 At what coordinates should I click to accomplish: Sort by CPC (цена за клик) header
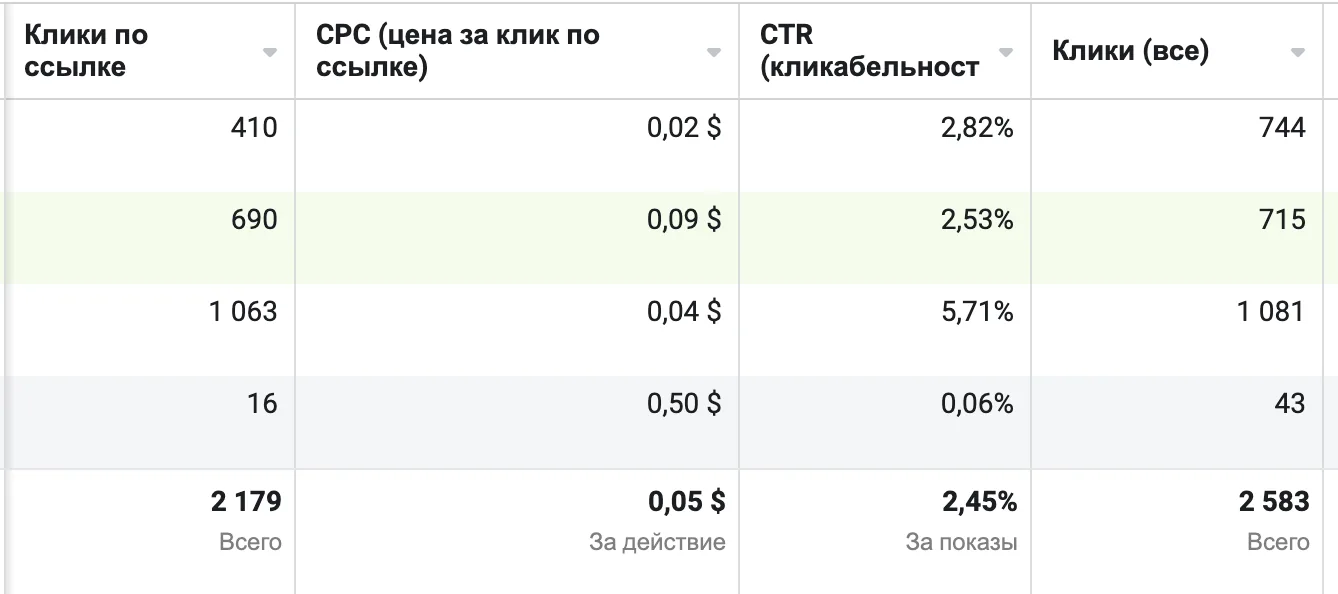(458, 51)
